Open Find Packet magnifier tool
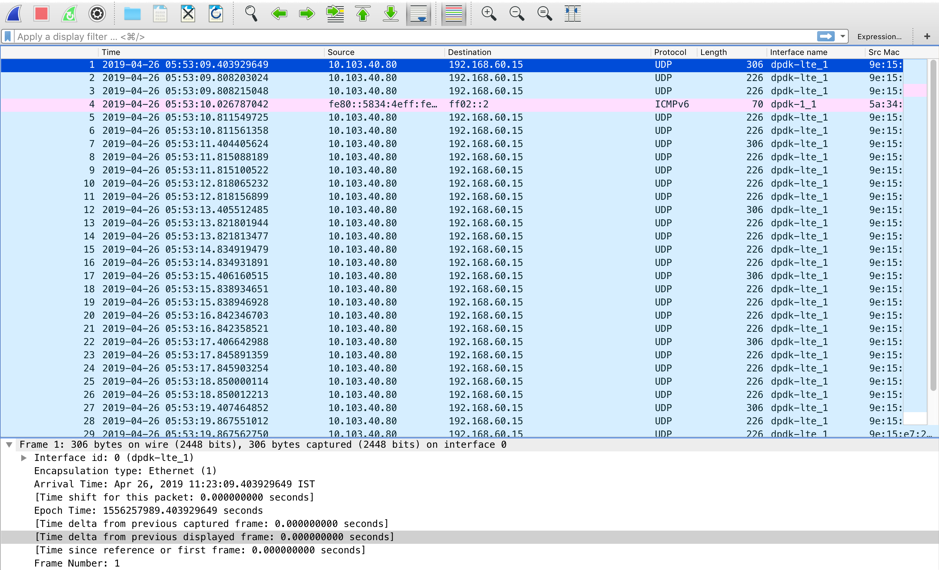 pos(251,13)
